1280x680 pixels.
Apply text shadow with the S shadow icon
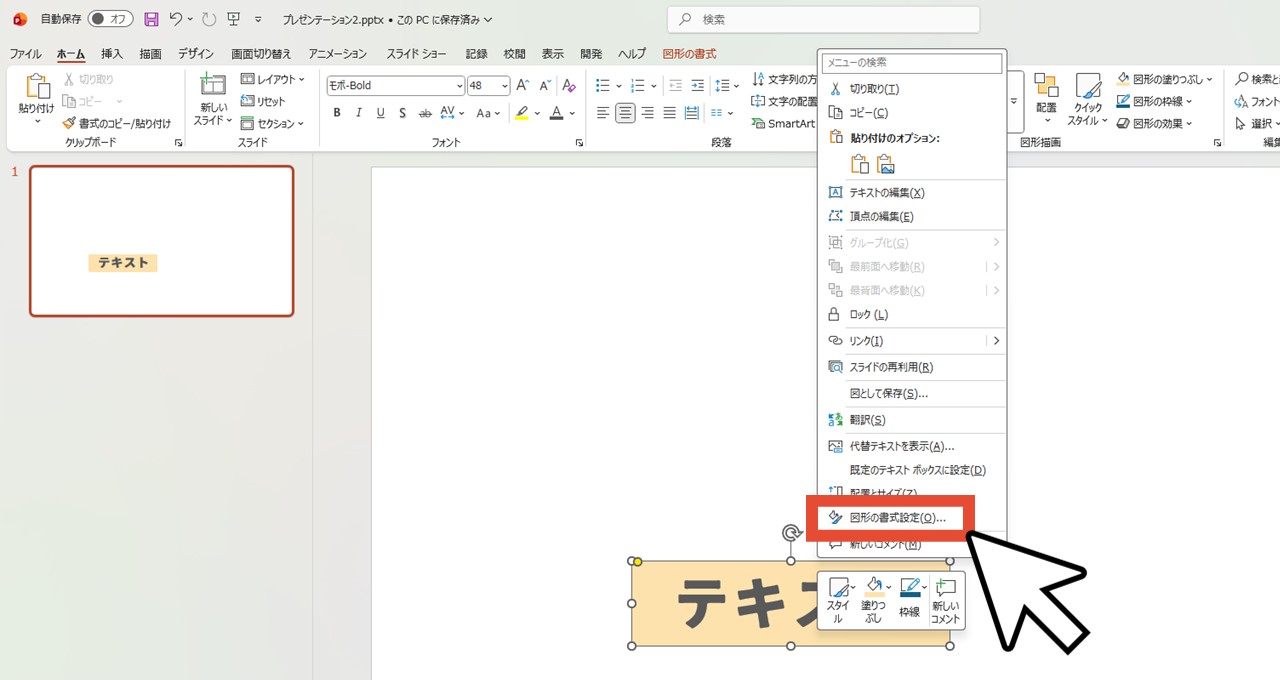tap(402, 113)
